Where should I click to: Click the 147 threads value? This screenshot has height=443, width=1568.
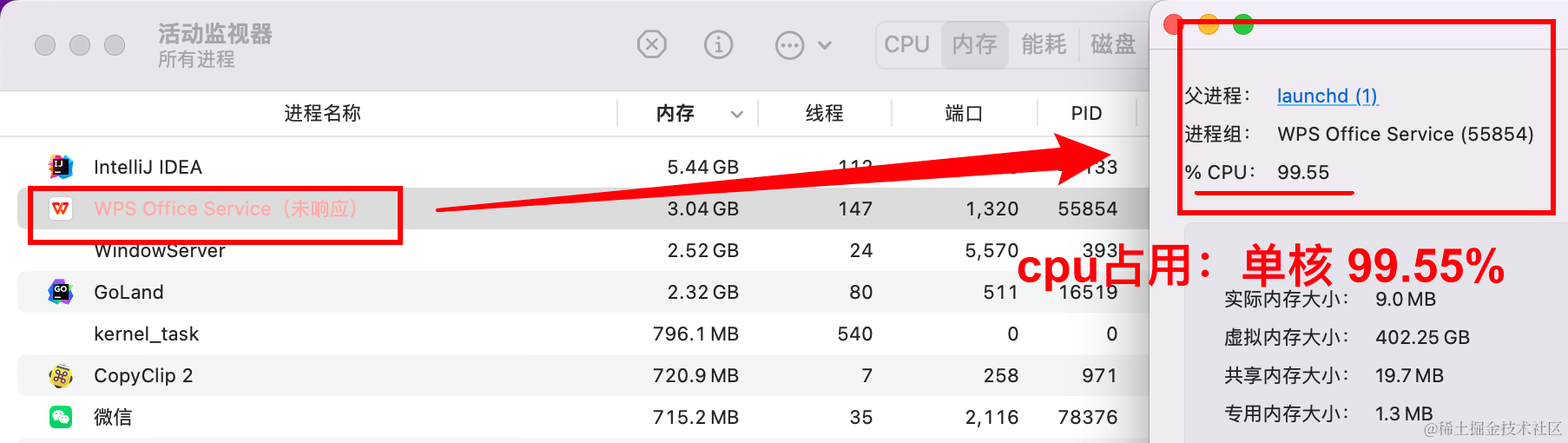[x=855, y=208]
